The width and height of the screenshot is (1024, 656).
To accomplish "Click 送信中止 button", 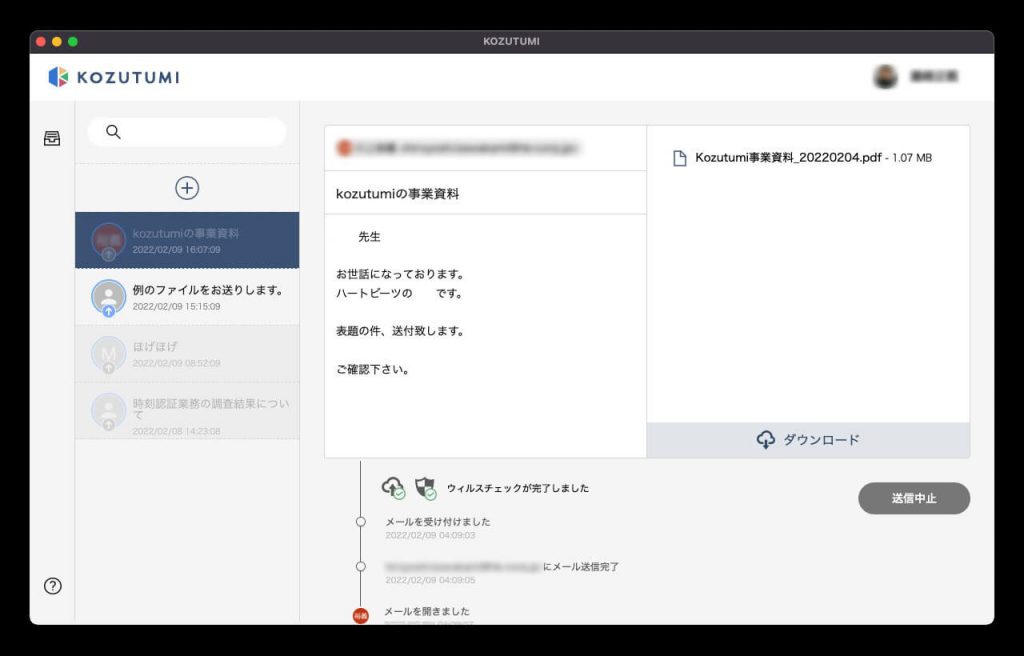I will point(914,498).
